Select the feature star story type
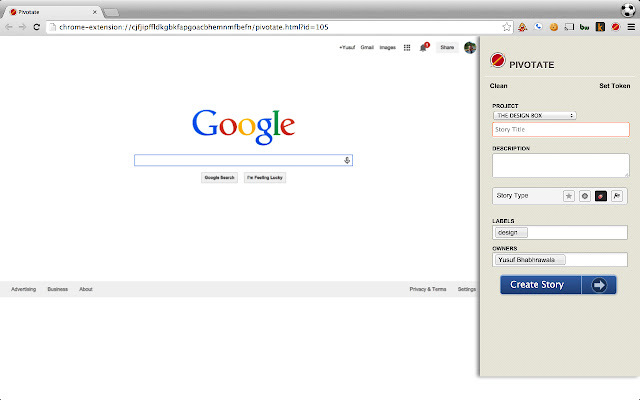The image size is (640, 400). coord(569,196)
